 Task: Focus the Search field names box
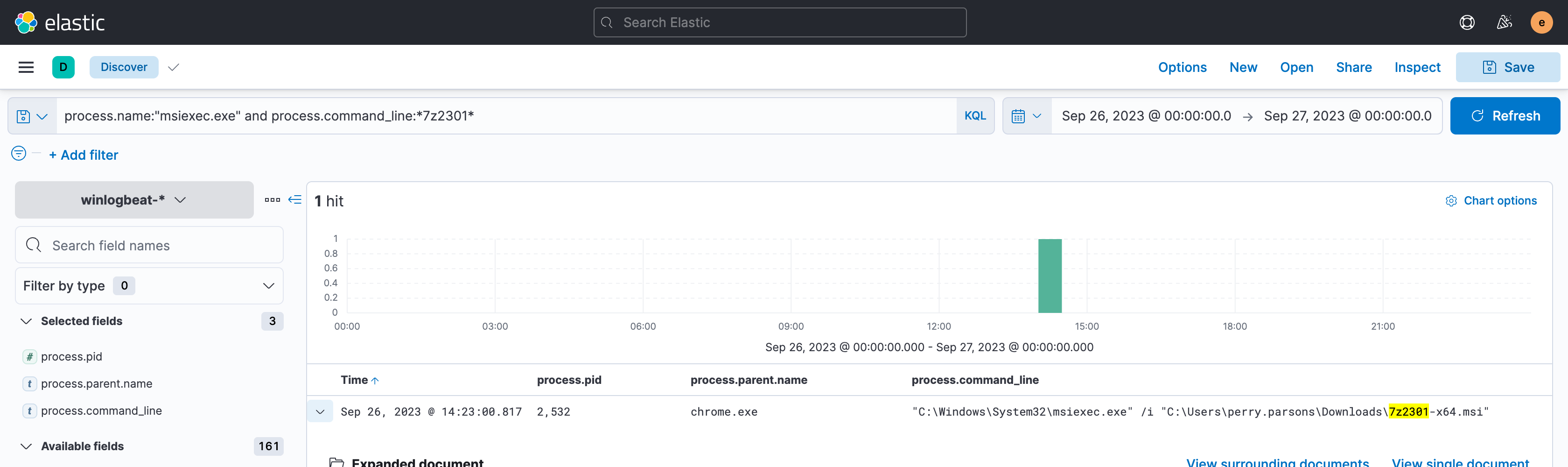[149, 245]
